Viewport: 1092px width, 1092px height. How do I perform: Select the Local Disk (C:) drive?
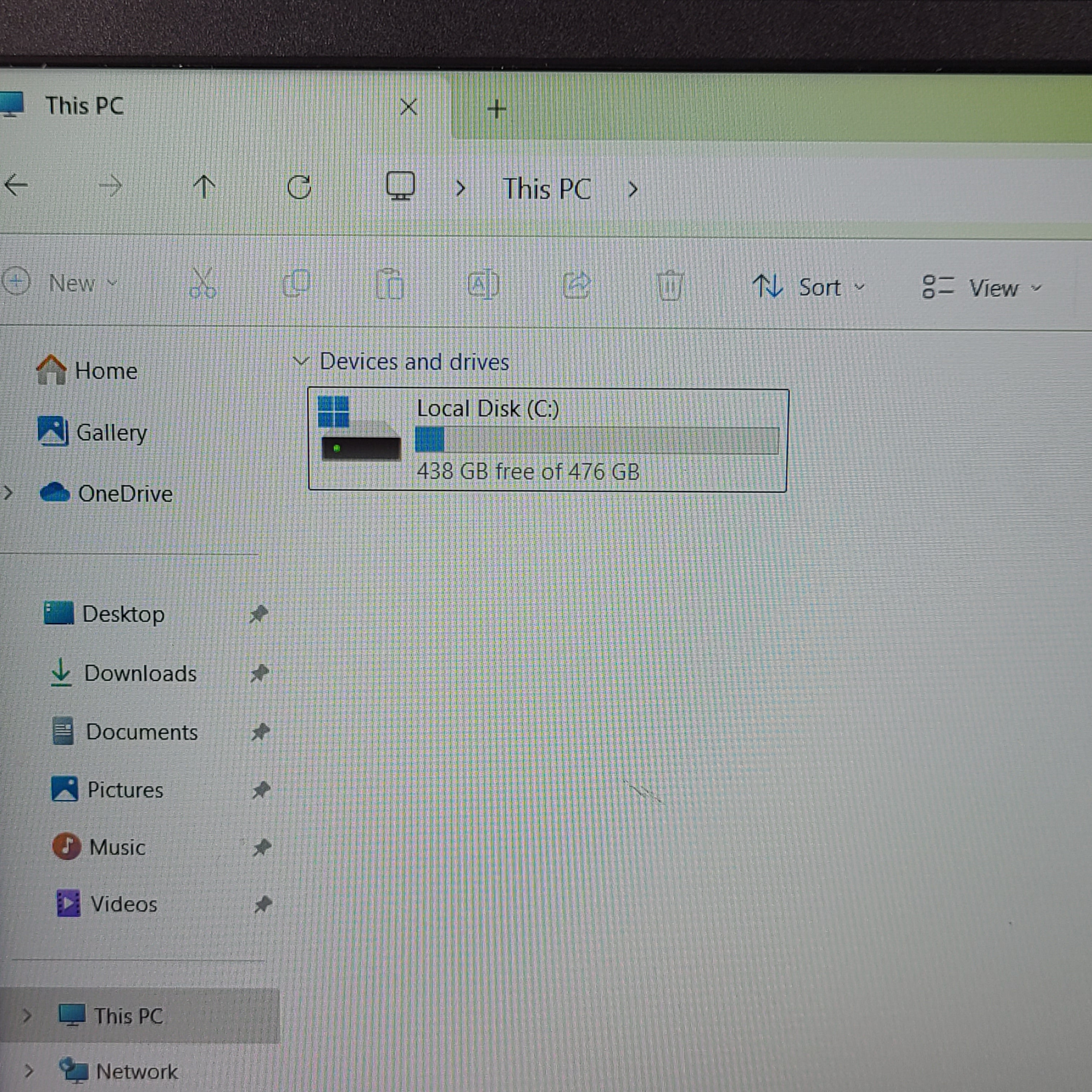tap(547, 440)
